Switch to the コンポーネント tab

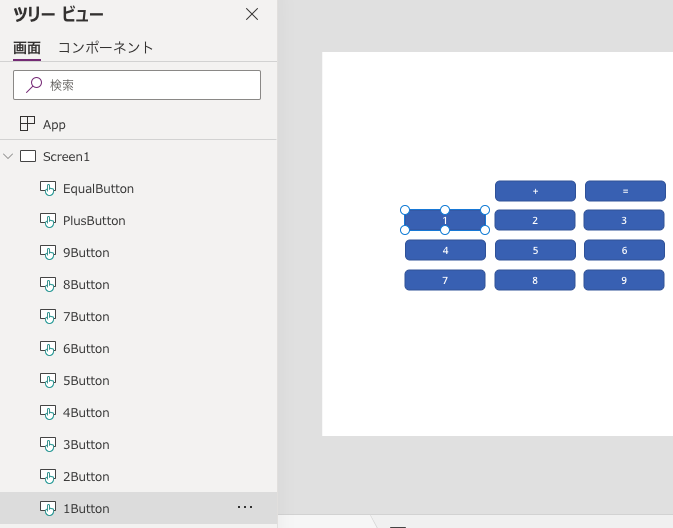click(x=106, y=48)
